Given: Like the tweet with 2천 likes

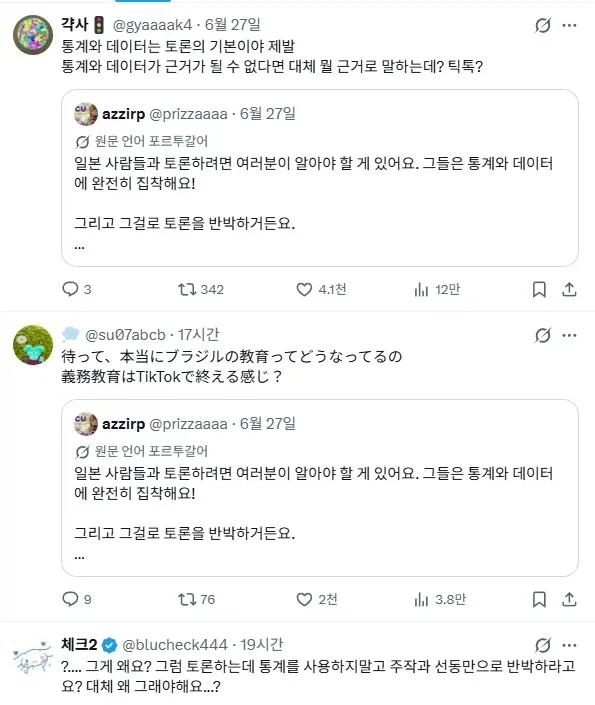Looking at the screenshot, I should (317, 599).
